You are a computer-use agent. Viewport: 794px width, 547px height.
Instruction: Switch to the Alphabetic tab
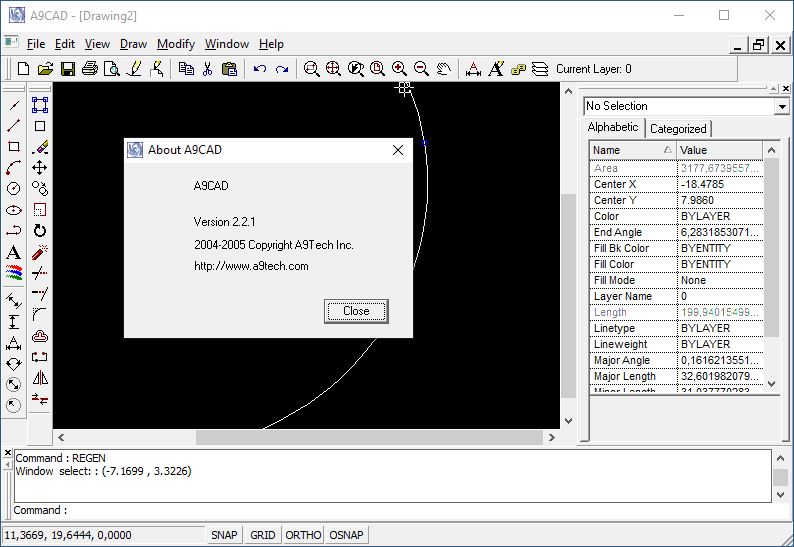(613, 127)
